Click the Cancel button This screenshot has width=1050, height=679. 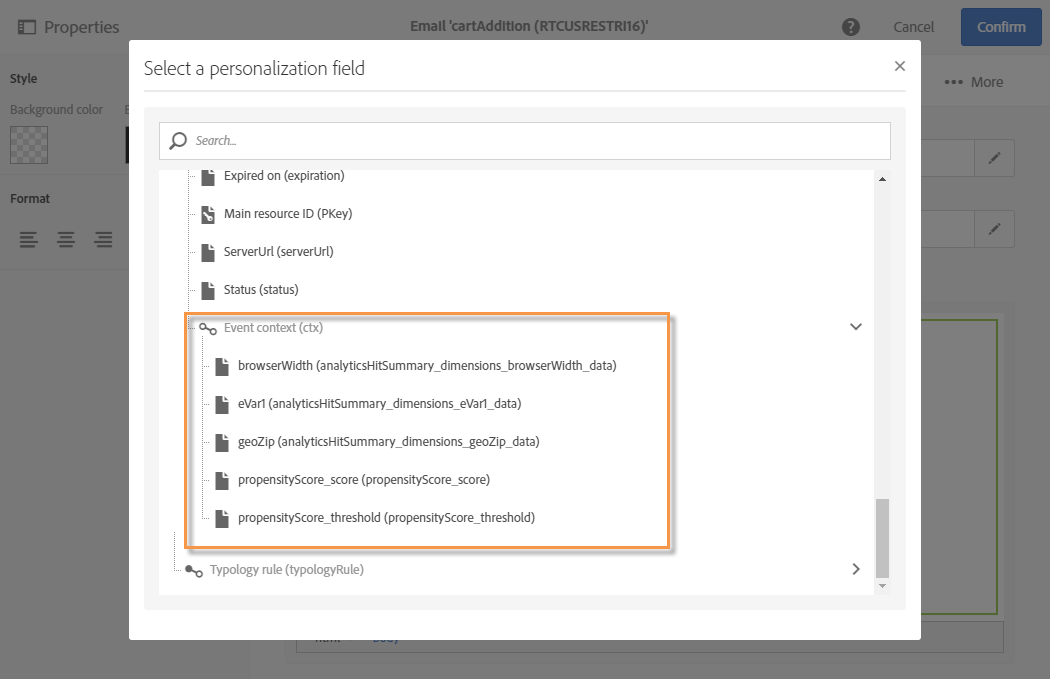coord(914,27)
